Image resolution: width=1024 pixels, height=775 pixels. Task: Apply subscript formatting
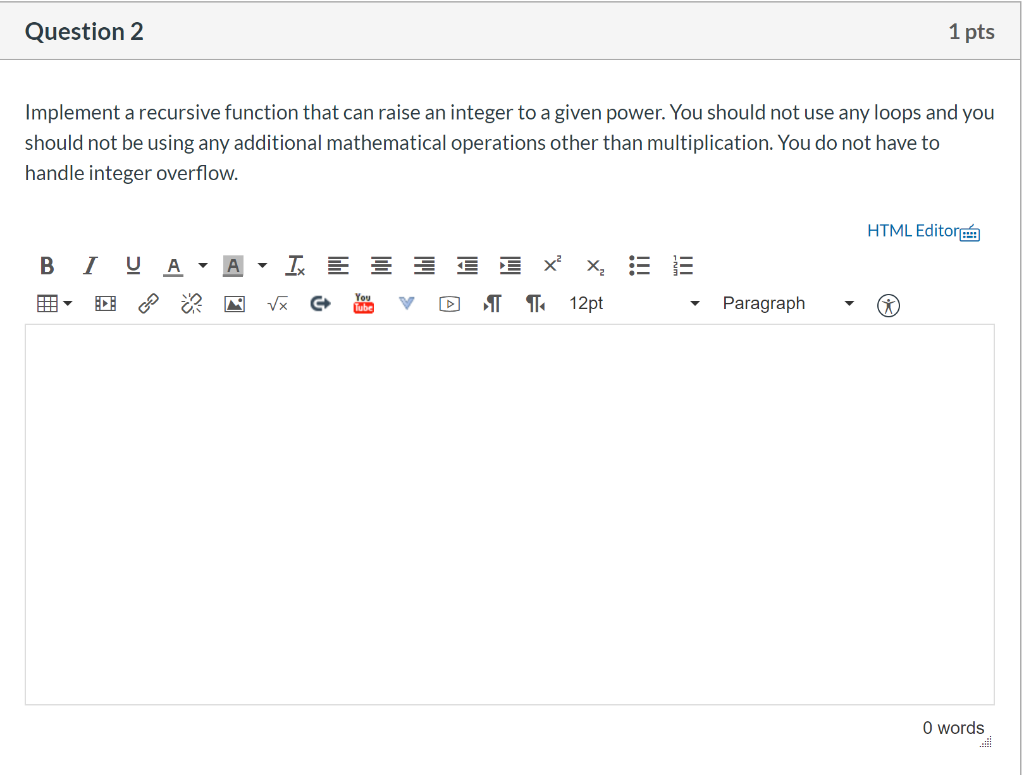tap(595, 266)
